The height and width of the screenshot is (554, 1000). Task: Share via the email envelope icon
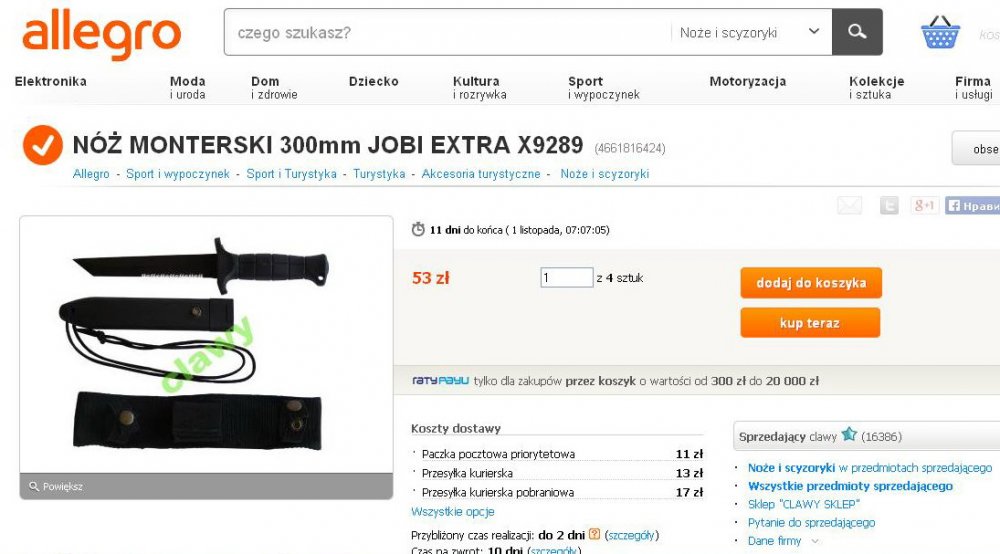tap(849, 205)
